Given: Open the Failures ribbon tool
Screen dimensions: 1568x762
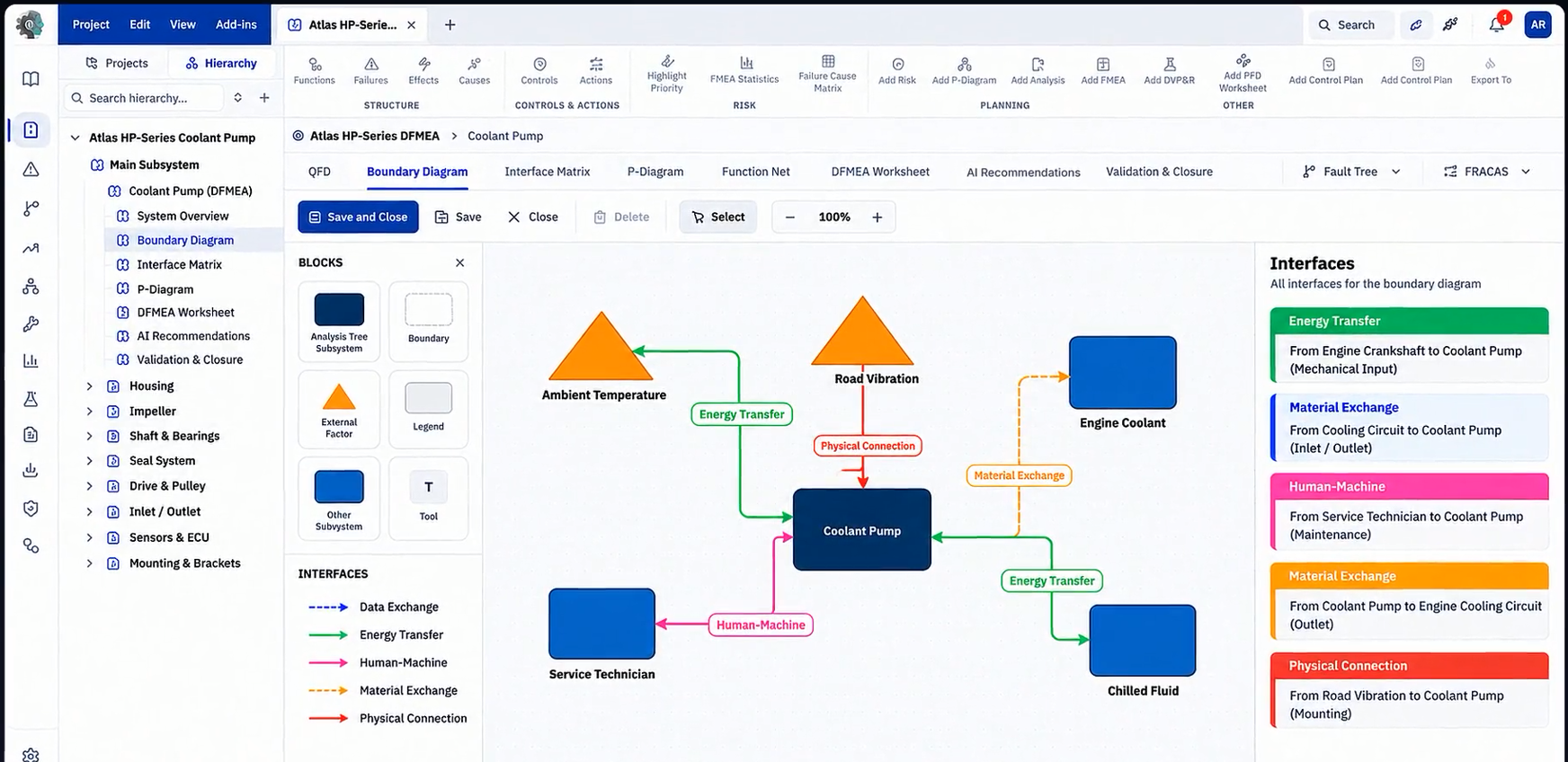Looking at the screenshot, I should [370, 71].
